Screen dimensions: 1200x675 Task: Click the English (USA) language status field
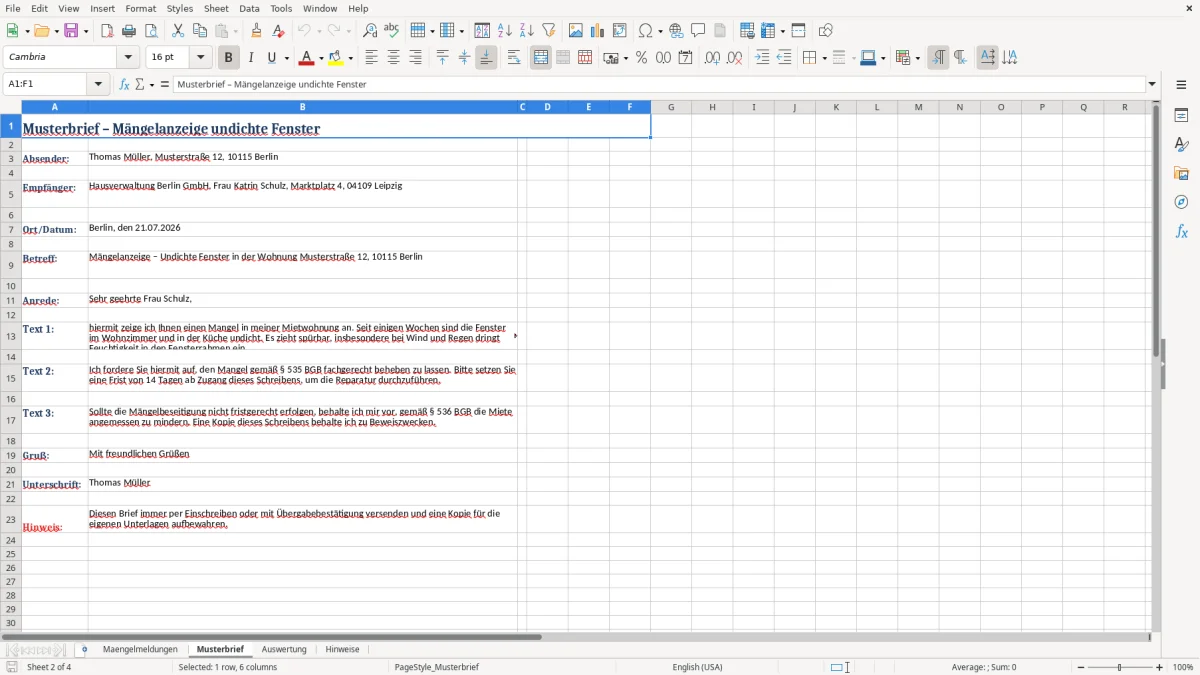[697, 667]
